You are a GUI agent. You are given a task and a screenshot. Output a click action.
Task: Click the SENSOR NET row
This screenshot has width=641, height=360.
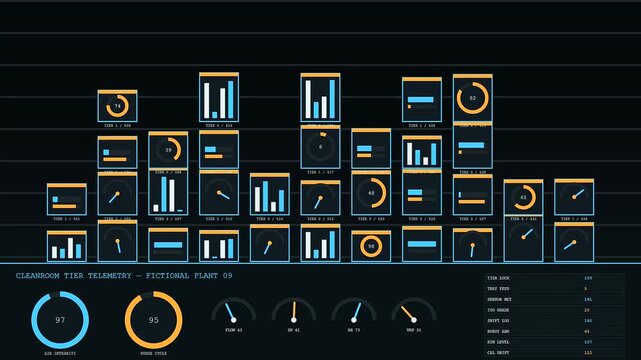point(554,299)
